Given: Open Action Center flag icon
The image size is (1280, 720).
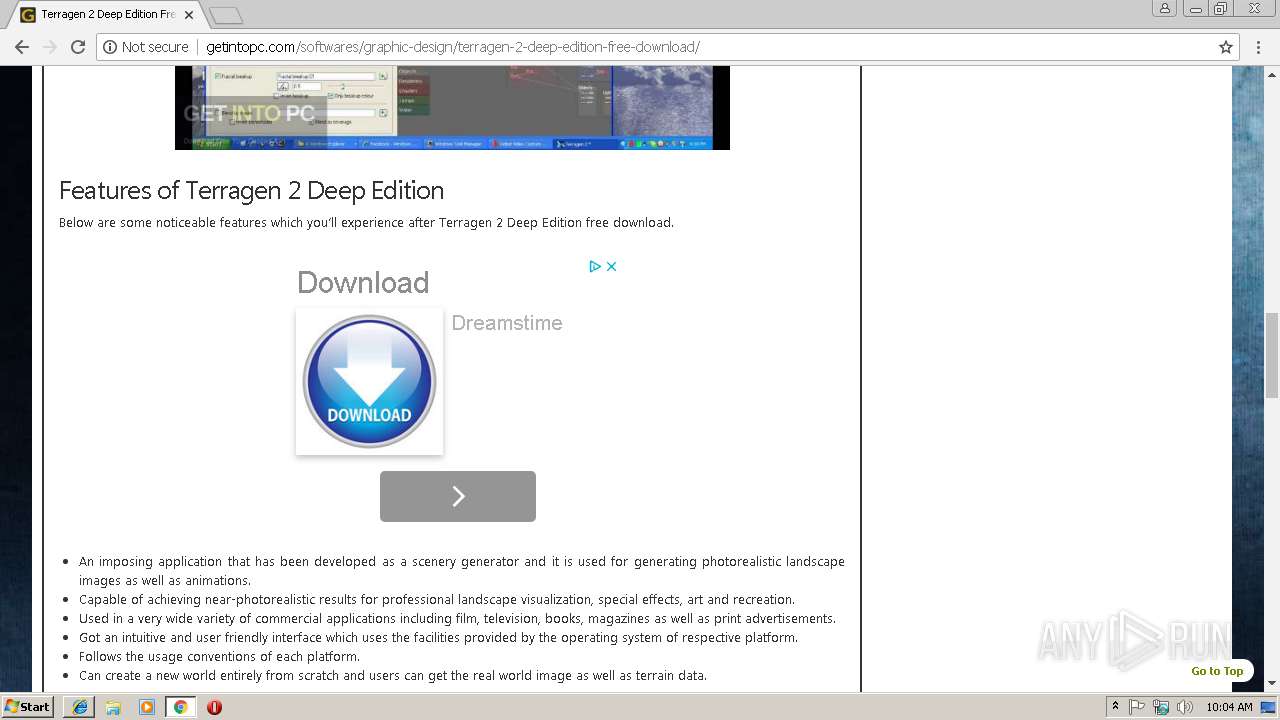Looking at the screenshot, I should pos(1137,707).
